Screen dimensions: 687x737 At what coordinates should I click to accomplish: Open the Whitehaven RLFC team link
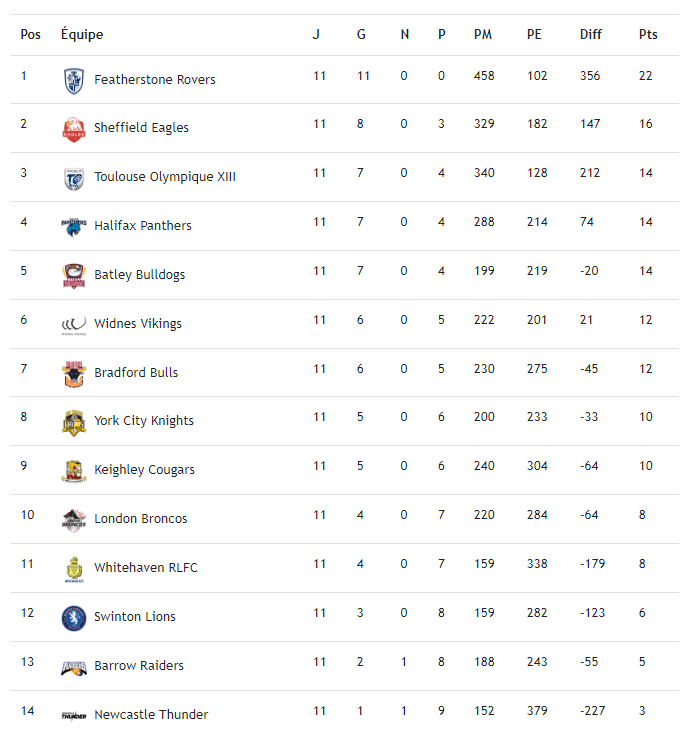click(x=146, y=568)
